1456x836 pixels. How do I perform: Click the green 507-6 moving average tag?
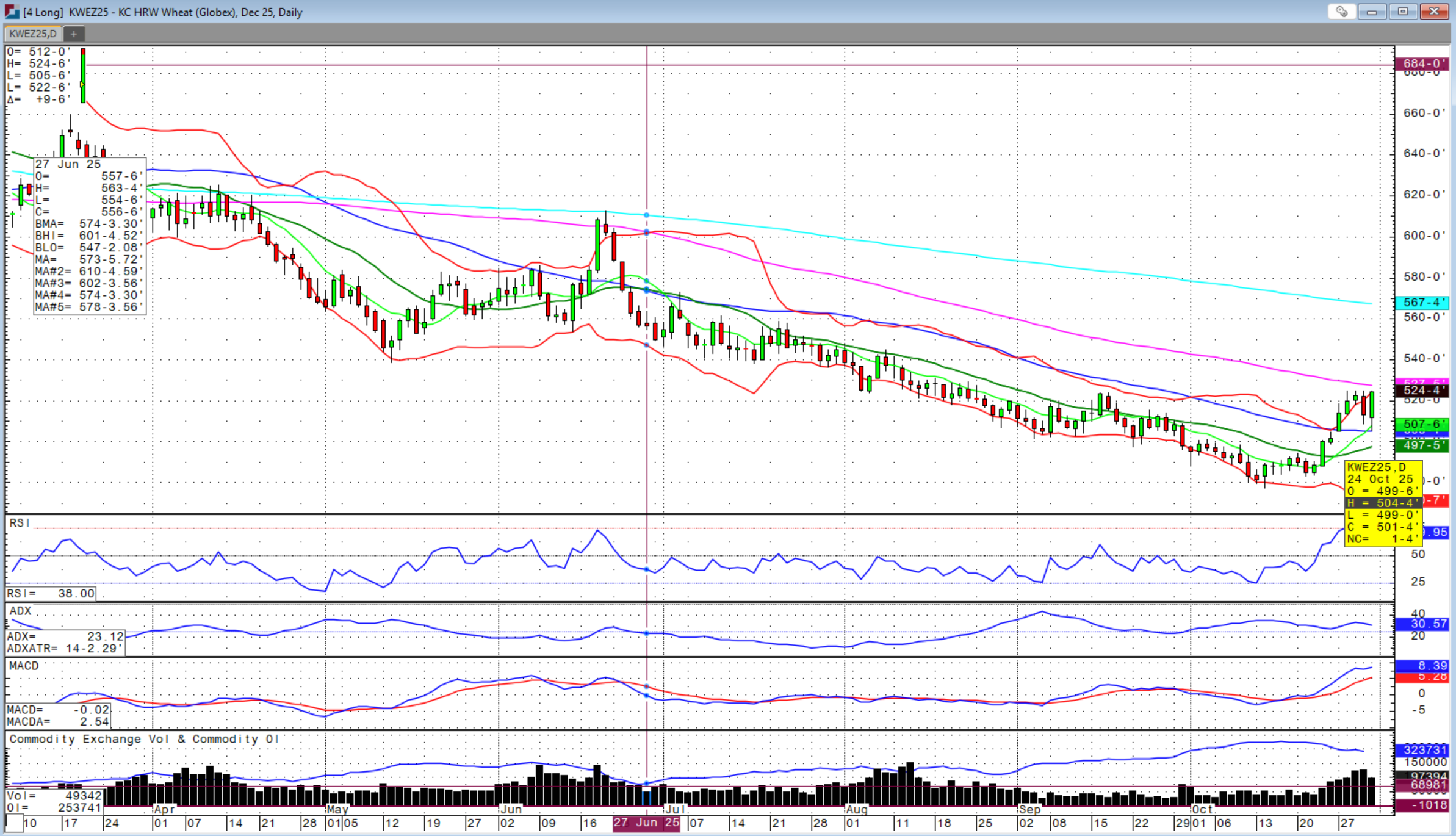pyautogui.click(x=1422, y=424)
